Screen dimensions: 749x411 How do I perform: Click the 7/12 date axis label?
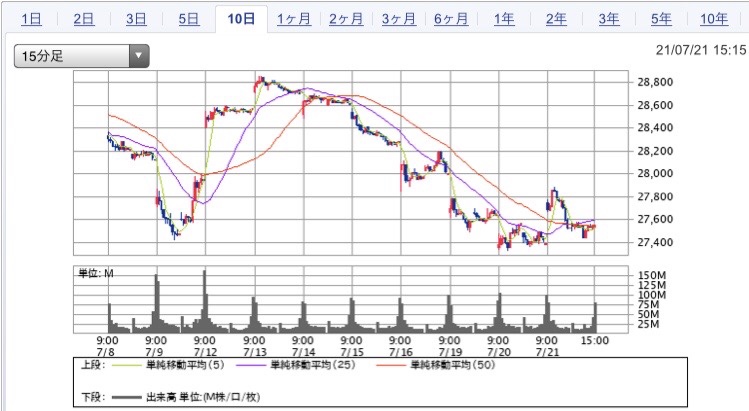[x=204, y=353]
